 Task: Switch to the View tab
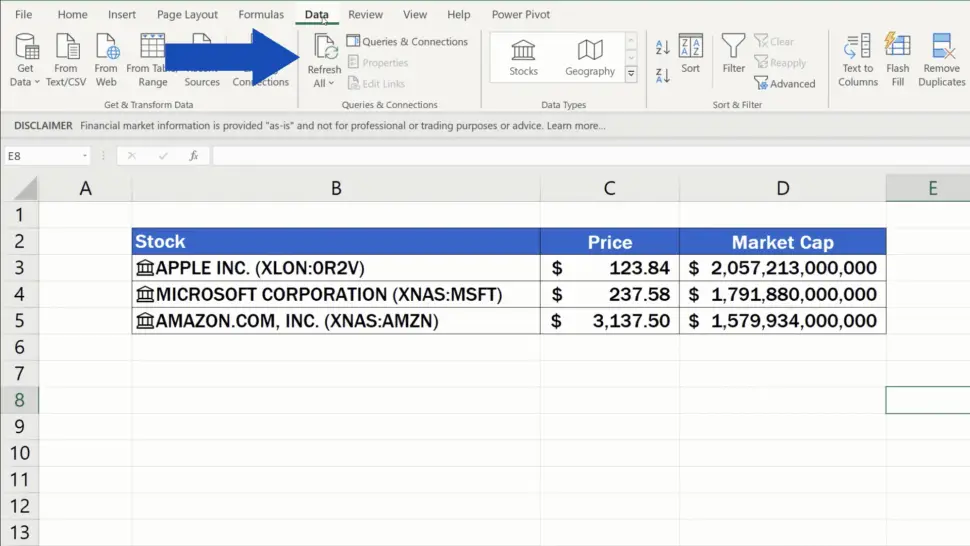415,14
